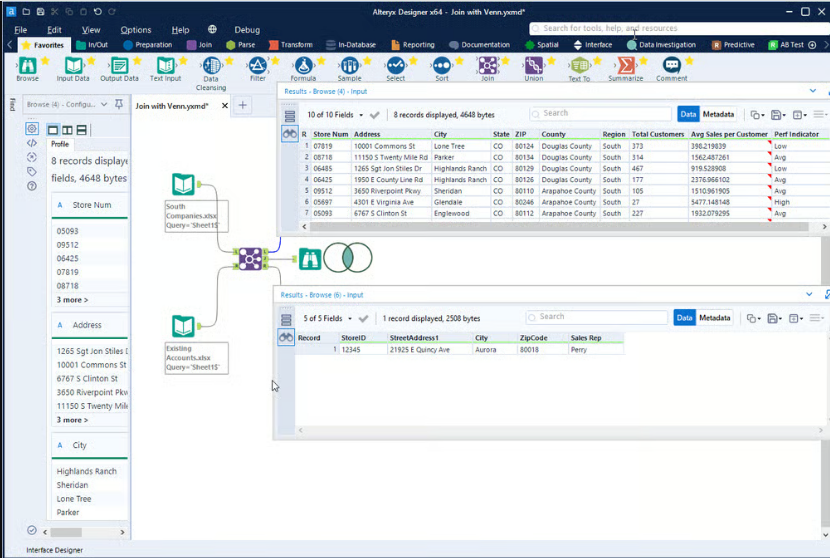
Task: Click the Profile tab in Browse panel
Action: click(x=60, y=144)
